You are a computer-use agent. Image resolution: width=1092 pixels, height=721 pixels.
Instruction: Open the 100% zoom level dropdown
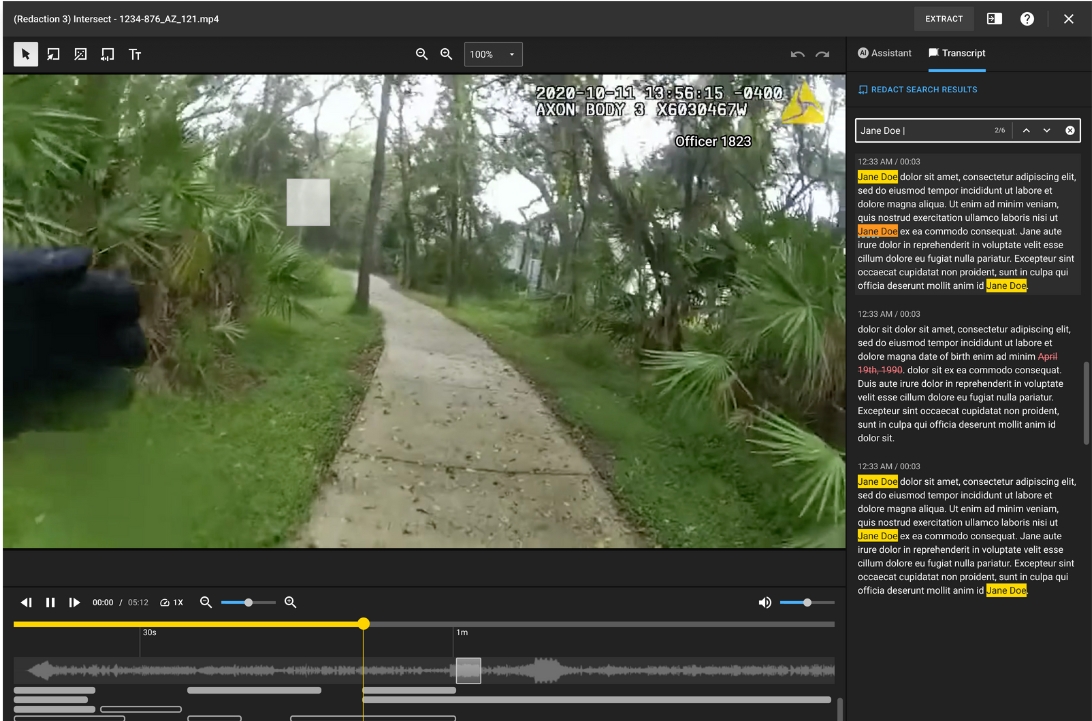[x=493, y=54]
